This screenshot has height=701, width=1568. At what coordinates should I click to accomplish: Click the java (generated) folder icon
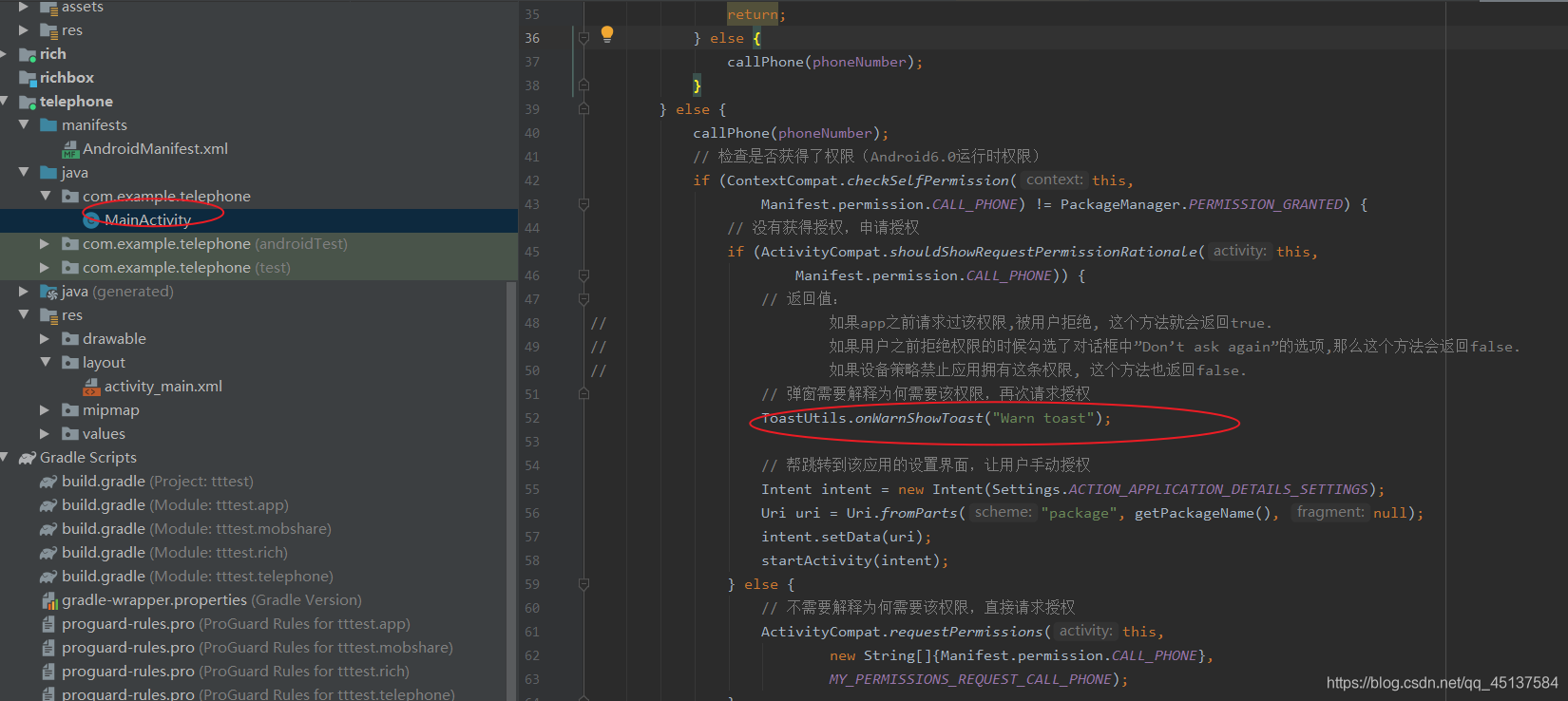(49, 292)
